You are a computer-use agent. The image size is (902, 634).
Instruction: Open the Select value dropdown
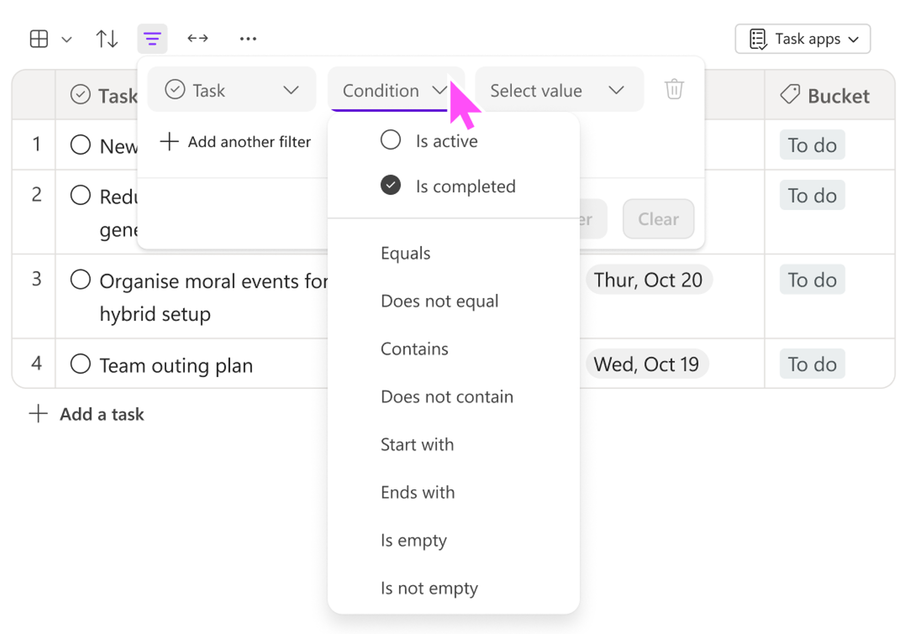558,89
